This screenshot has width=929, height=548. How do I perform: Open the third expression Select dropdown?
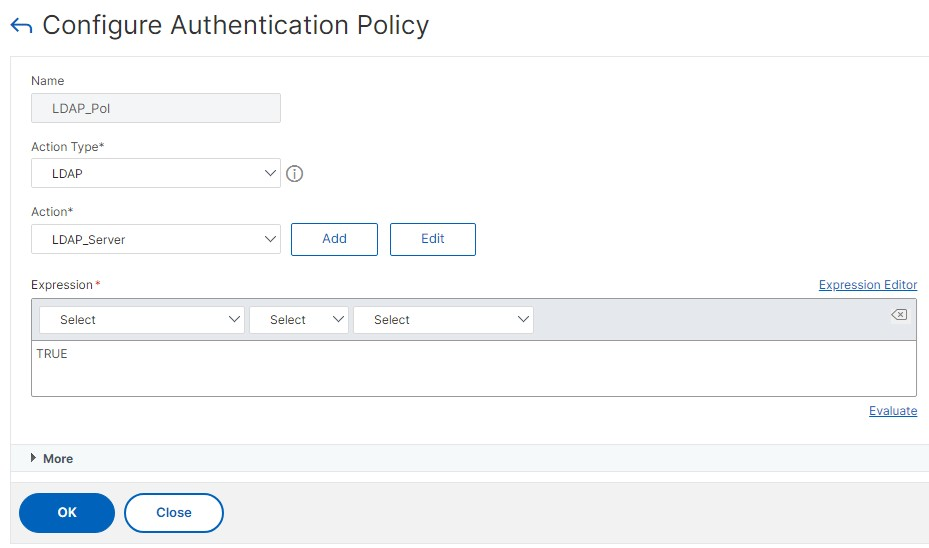point(444,320)
